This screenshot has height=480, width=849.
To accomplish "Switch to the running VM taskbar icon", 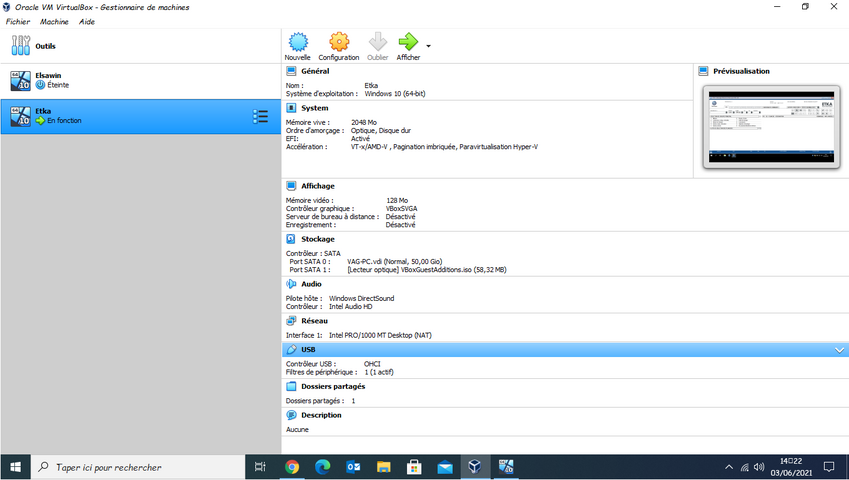I will (x=506, y=467).
